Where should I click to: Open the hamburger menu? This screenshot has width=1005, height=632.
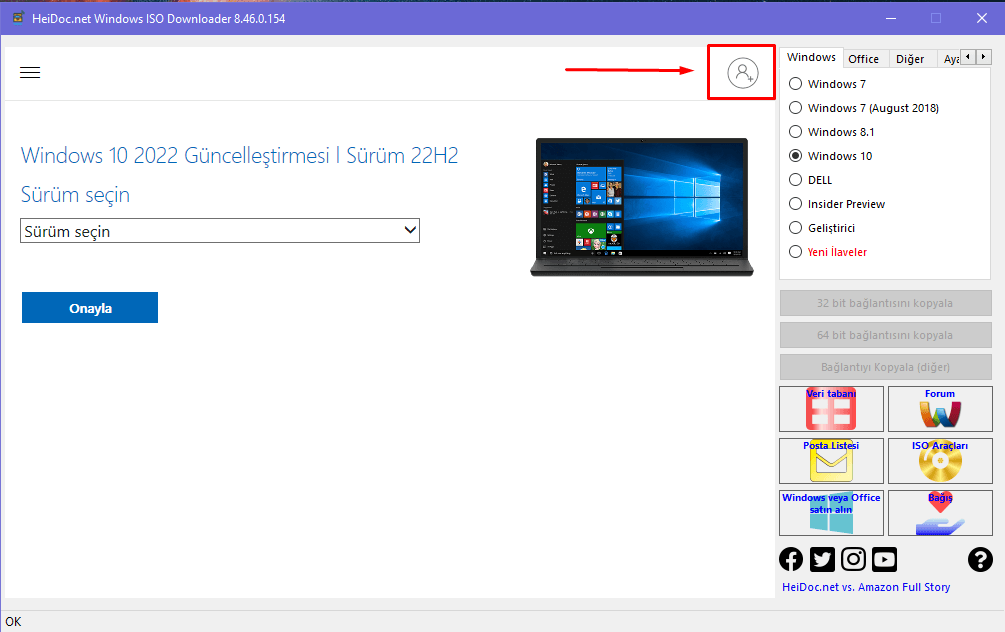30,72
